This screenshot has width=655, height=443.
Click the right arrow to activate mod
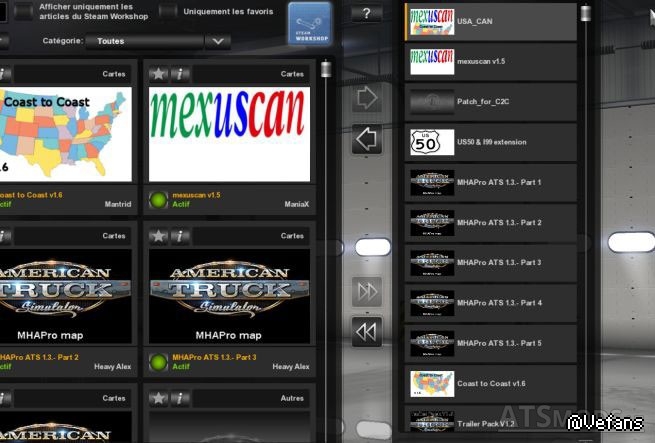[x=367, y=98]
